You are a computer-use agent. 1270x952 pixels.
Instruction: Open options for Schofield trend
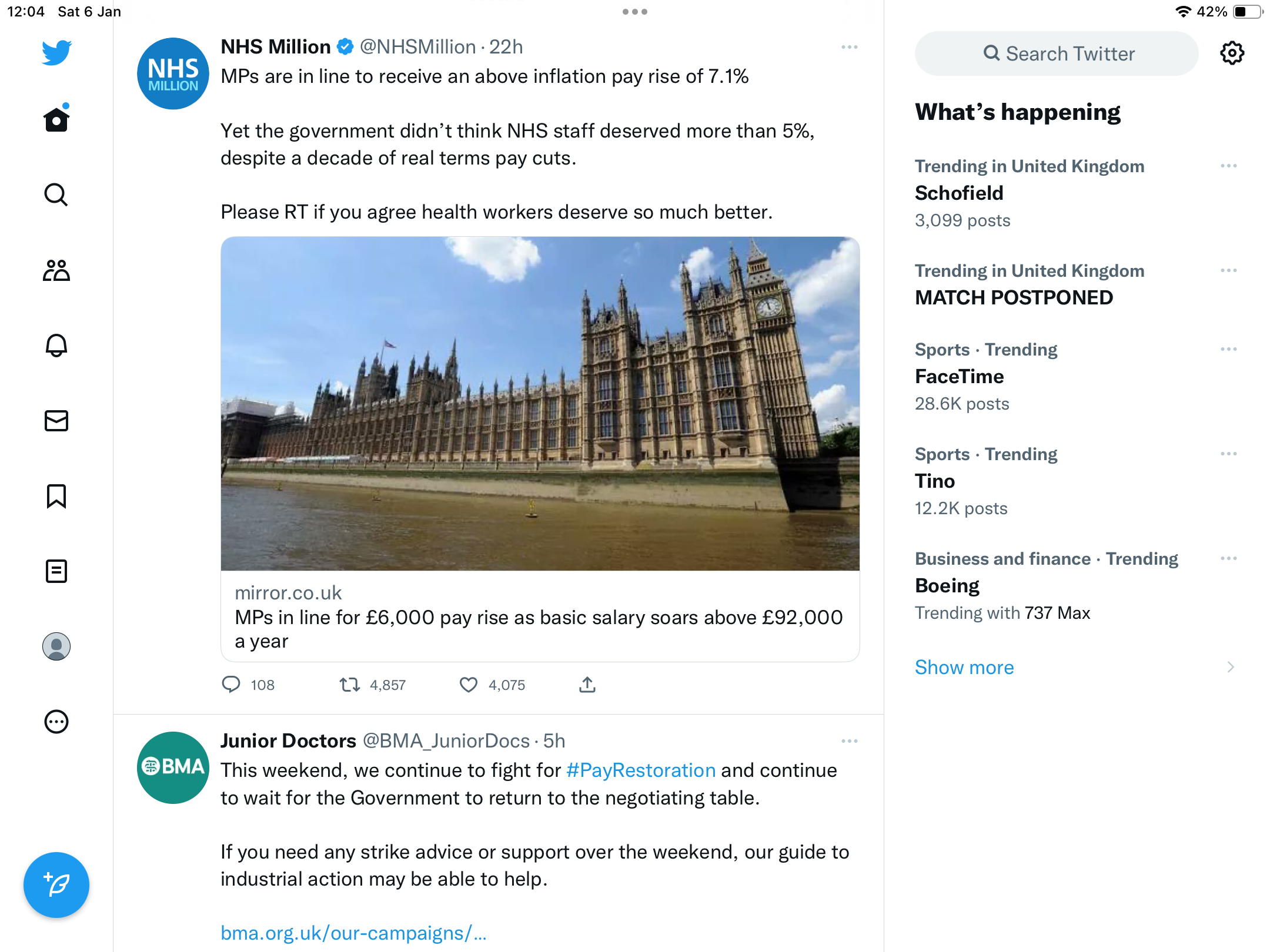pos(1229,166)
